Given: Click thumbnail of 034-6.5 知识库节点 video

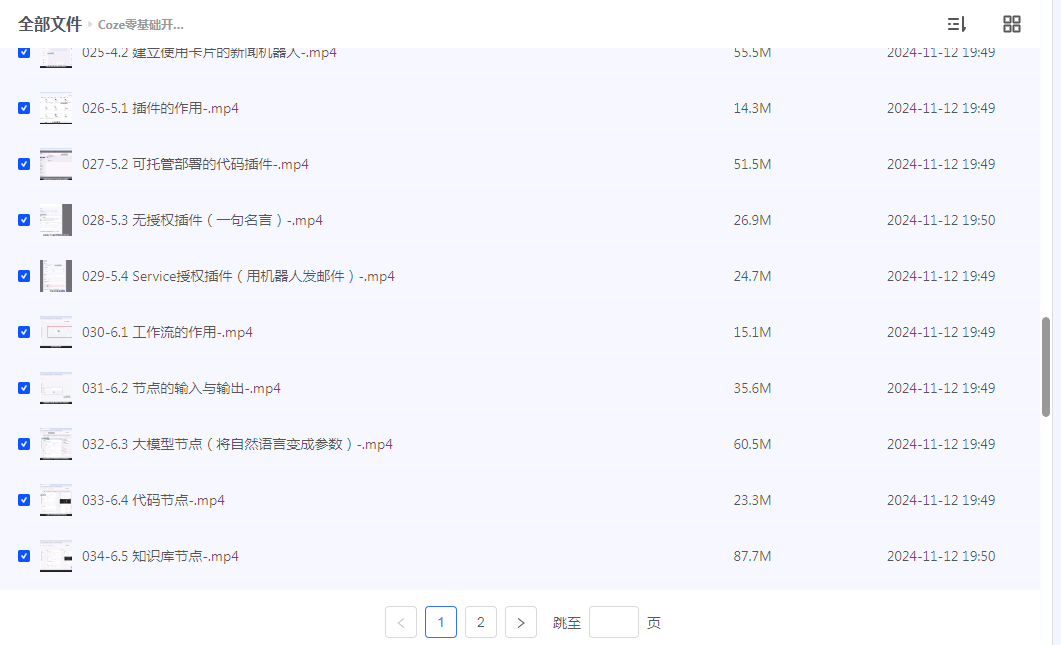Looking at the screenshot, I should point(56,556).
